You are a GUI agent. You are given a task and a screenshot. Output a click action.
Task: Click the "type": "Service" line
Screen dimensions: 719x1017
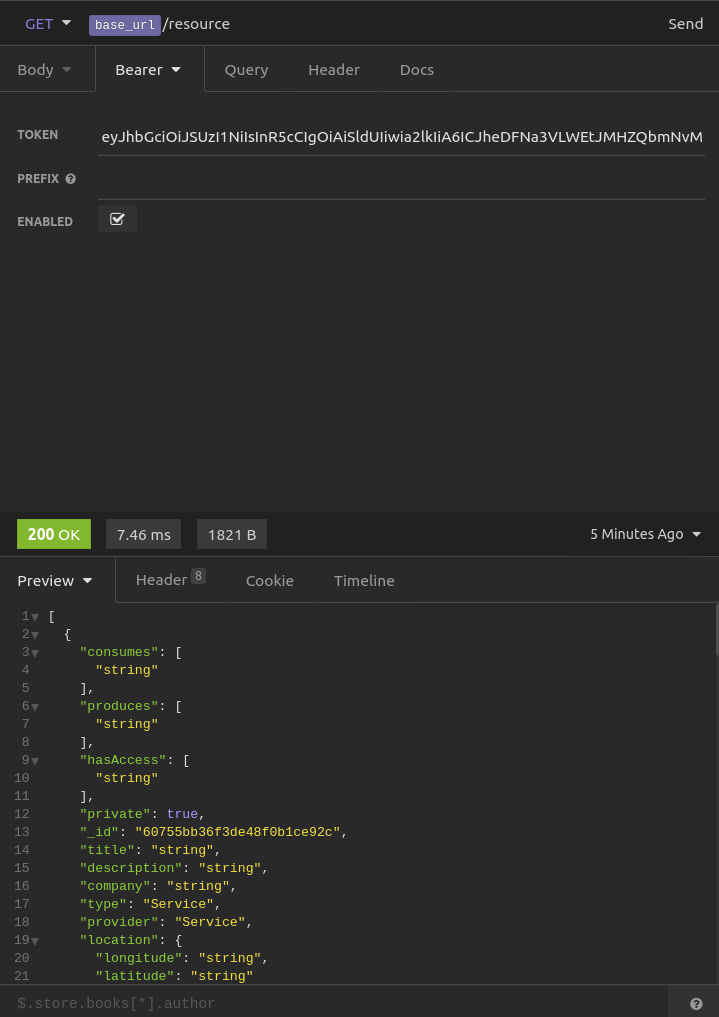click(x=150, y=903)
